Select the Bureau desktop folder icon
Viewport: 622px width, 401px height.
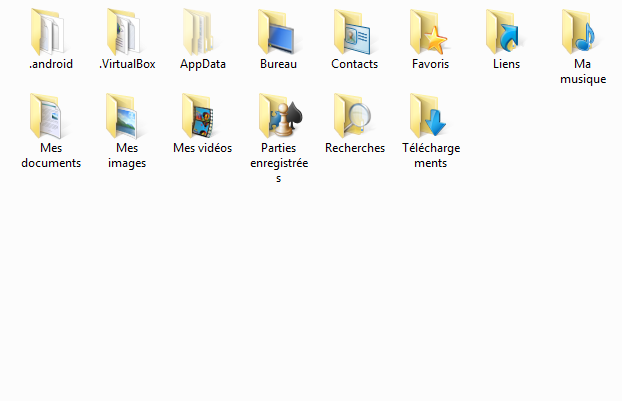pyautogui.click(x=276, y=32)
